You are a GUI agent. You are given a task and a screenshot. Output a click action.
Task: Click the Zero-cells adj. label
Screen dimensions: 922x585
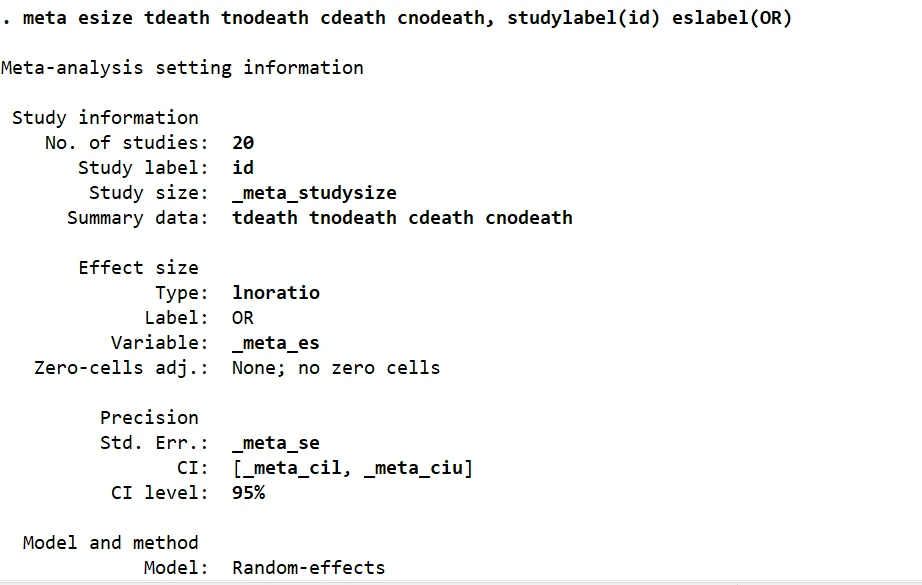(x=121, y=368)
